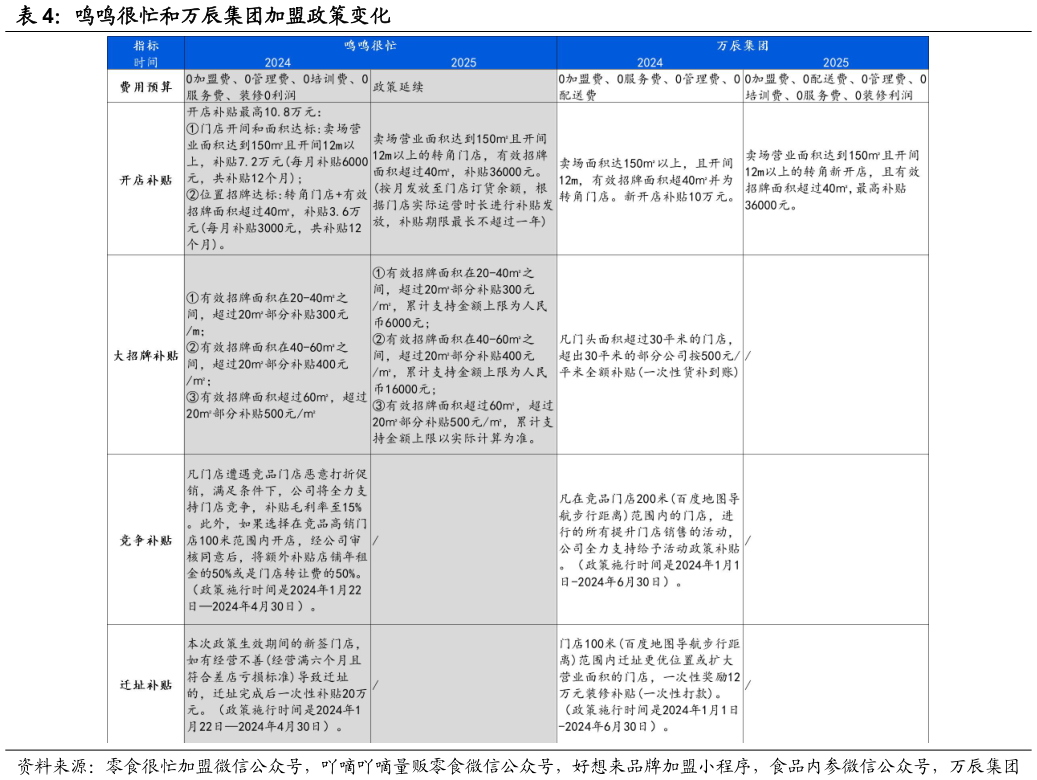Select cell '一次性奖励12万元装修补贴'
Image resolution: width=1037 pixels, height=780 pixels.
point(649,685)
